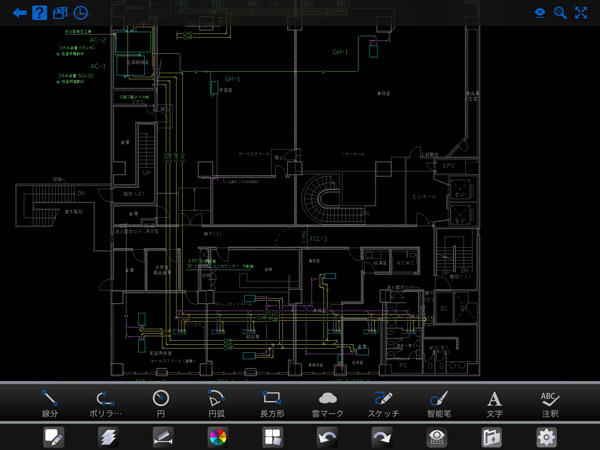This screenshot has width=600, height=450.
Task: Select the 智能笔 smart pen tool
Action: point(439,403)
